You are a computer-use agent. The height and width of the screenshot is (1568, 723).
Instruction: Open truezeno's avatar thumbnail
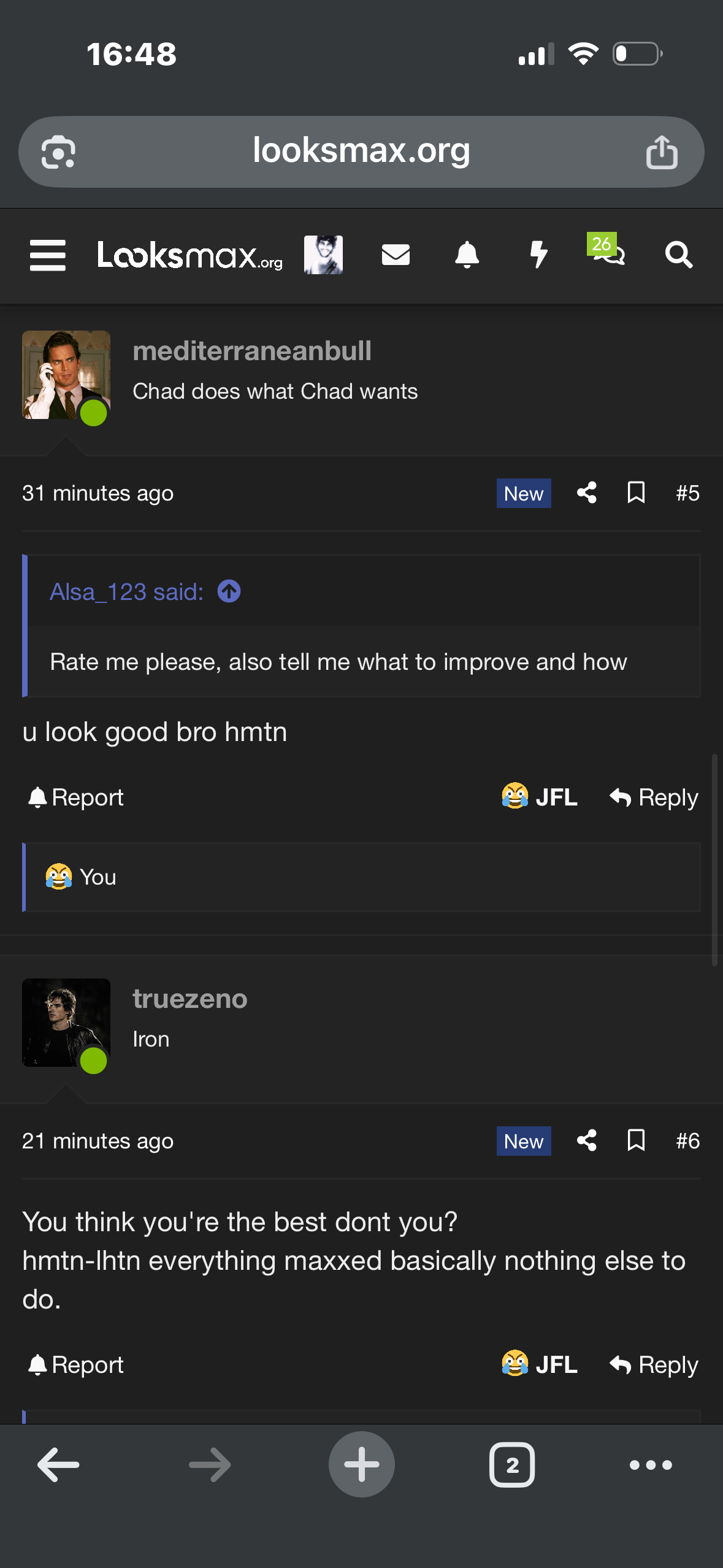coord(66,1023)
